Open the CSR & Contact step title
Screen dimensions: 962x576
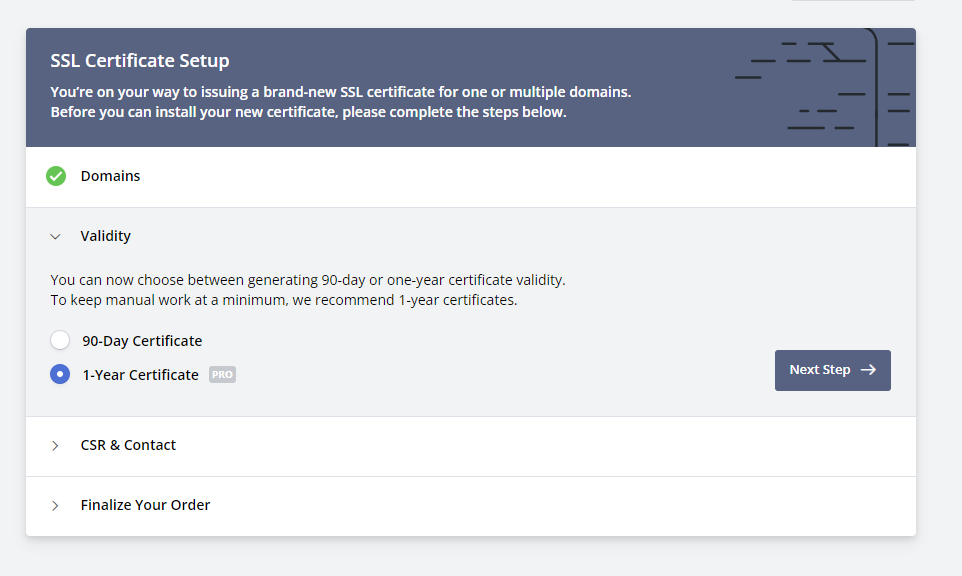128,446
